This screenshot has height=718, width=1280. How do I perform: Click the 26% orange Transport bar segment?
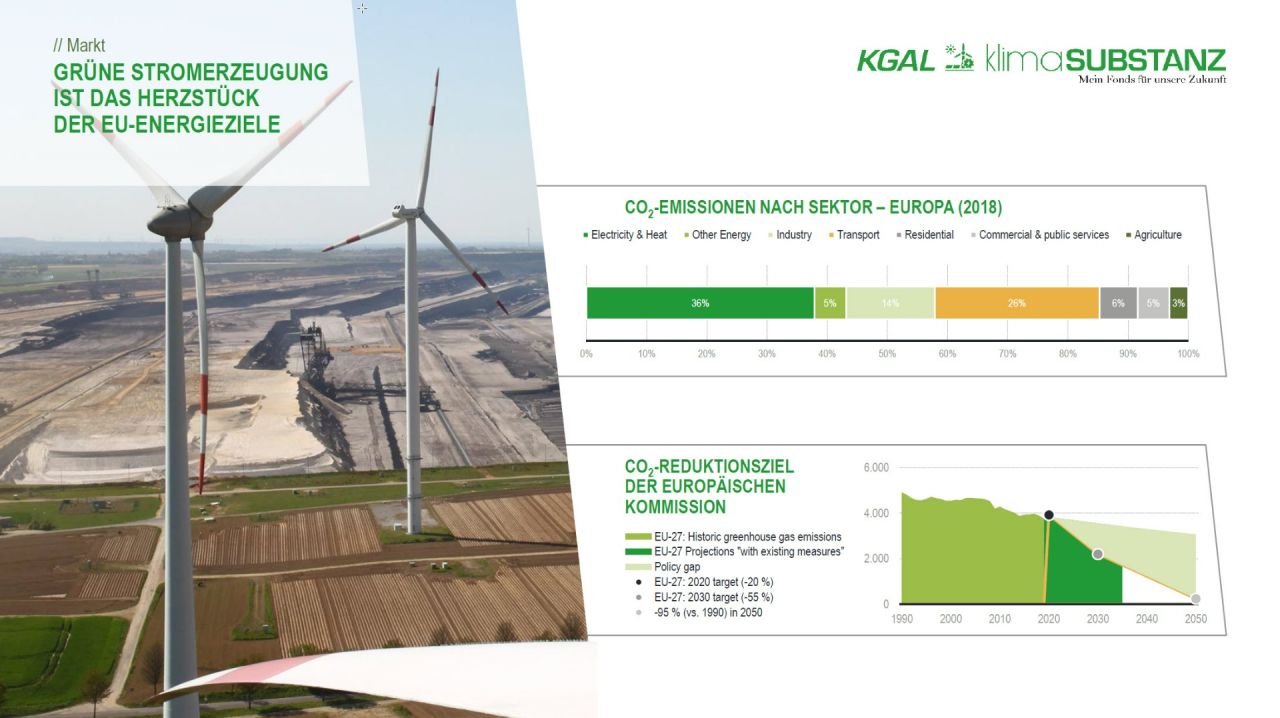[x=1016, y=303]
